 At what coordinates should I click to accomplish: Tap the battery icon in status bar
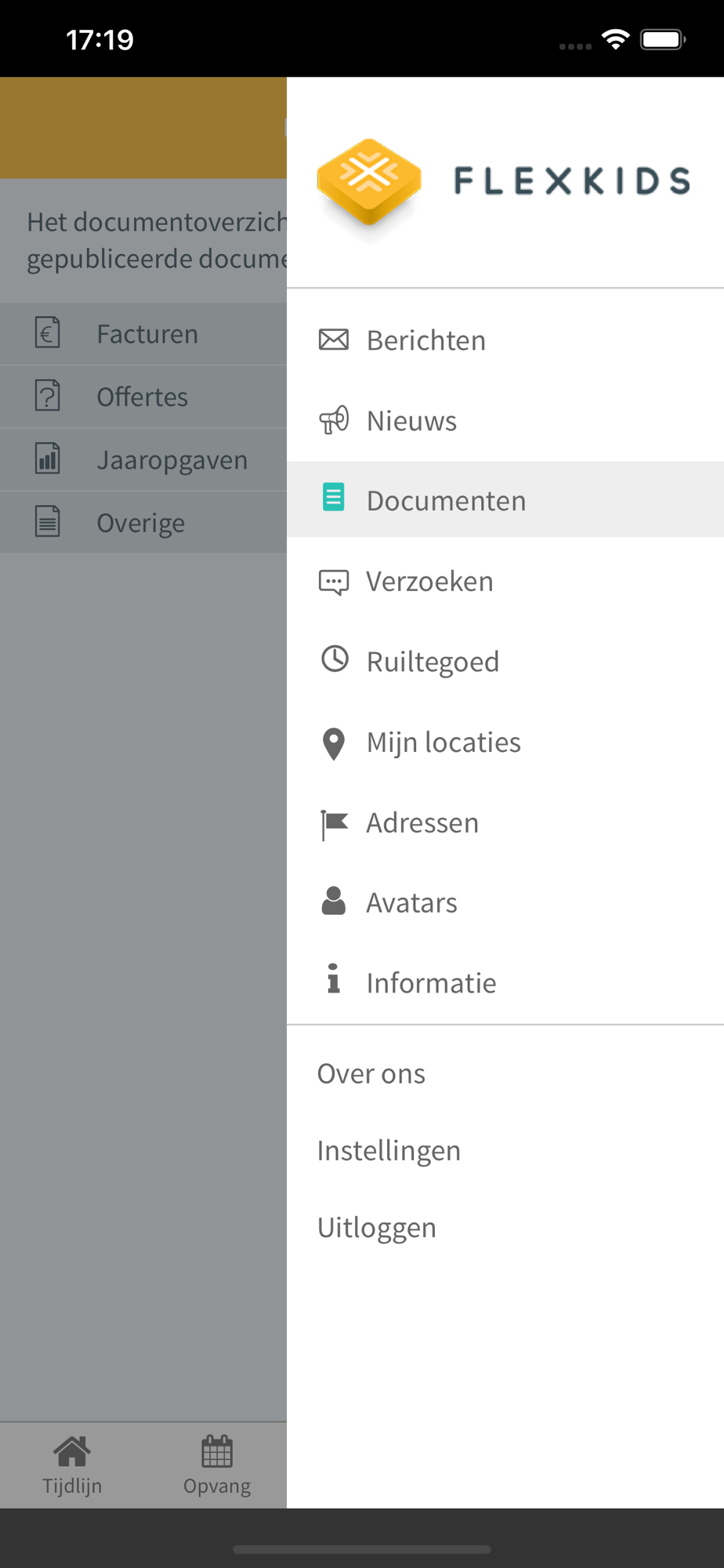(x=663, y=39)
